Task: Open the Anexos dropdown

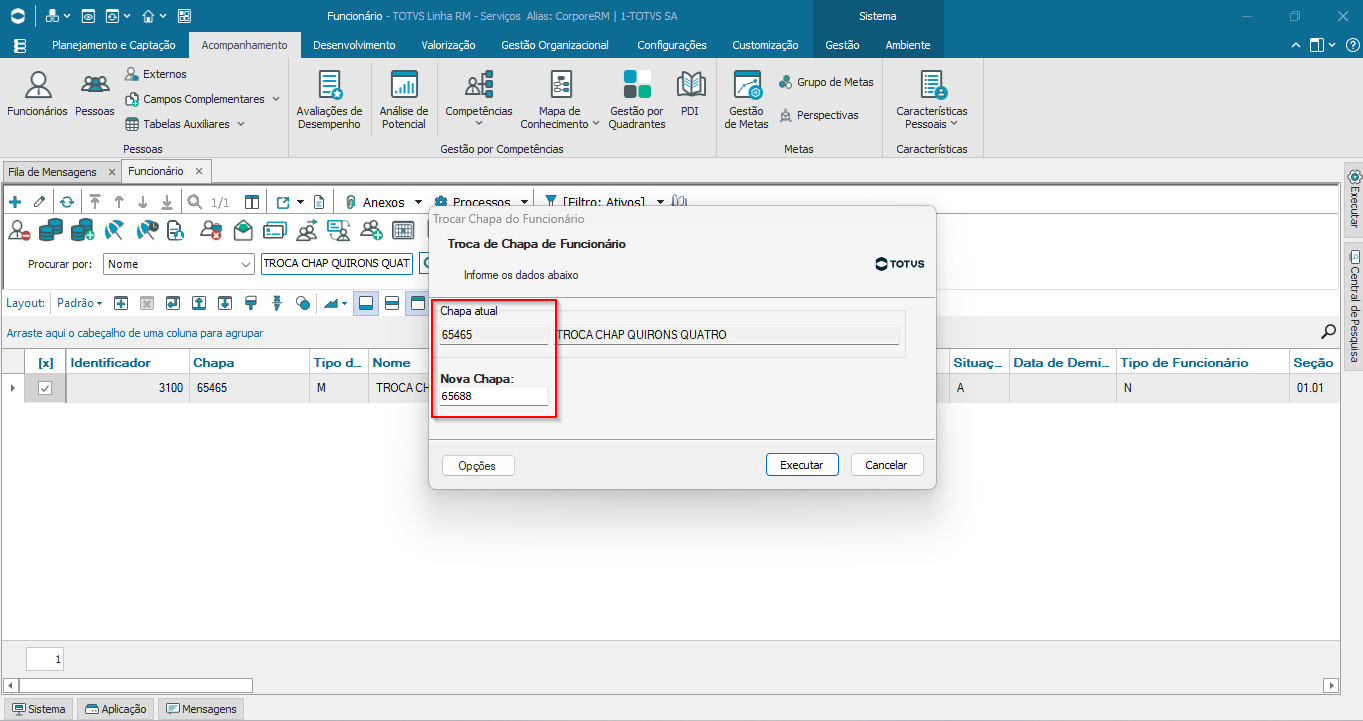Action: 417,202
